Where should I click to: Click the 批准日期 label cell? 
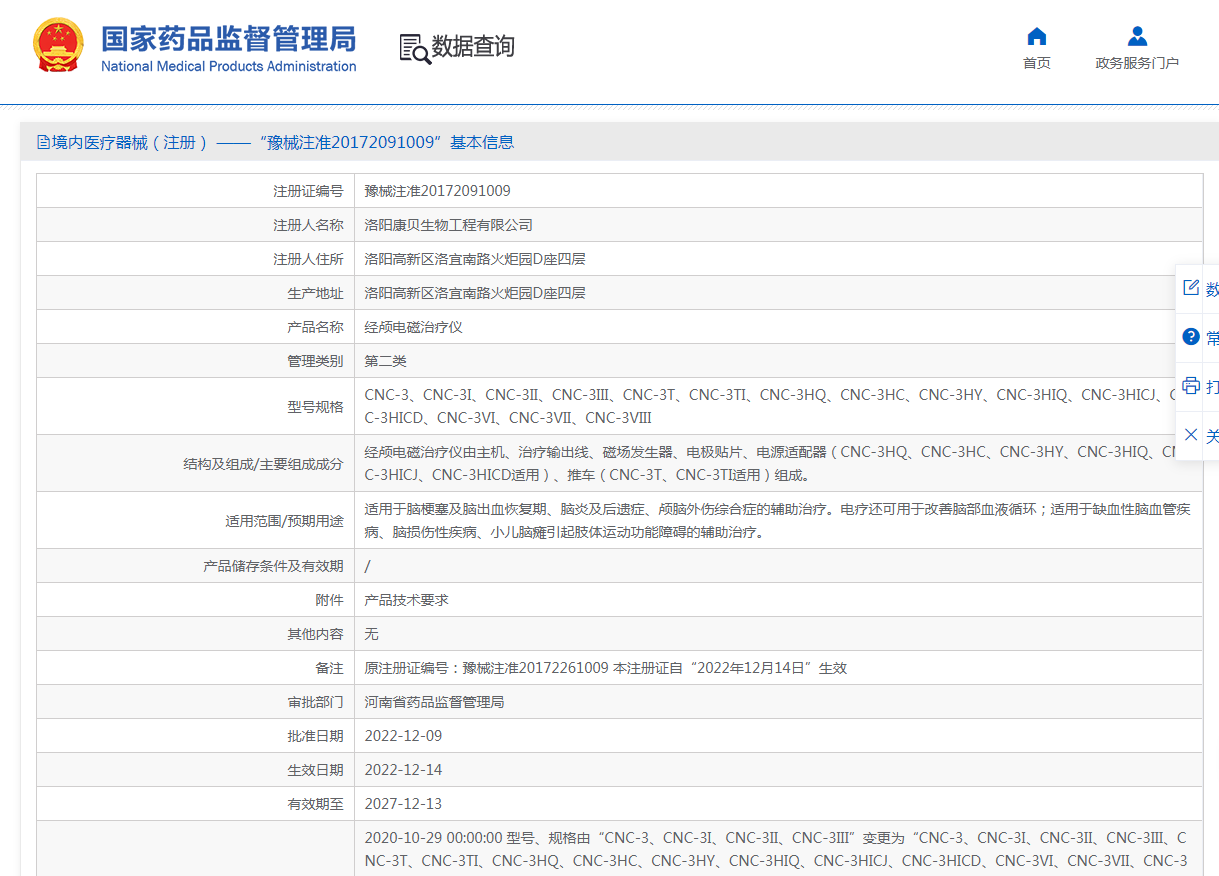(196, 736)
